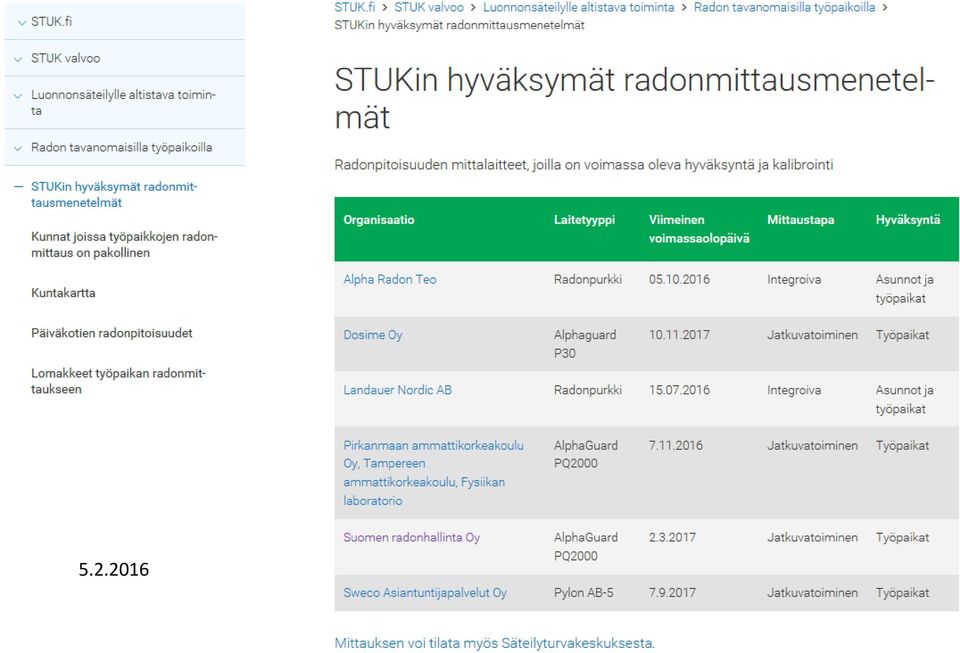Click the STUK.fi breadcrumb link
Image resolution: width=960 pixels, height=653 pixels.
point(354,7)
